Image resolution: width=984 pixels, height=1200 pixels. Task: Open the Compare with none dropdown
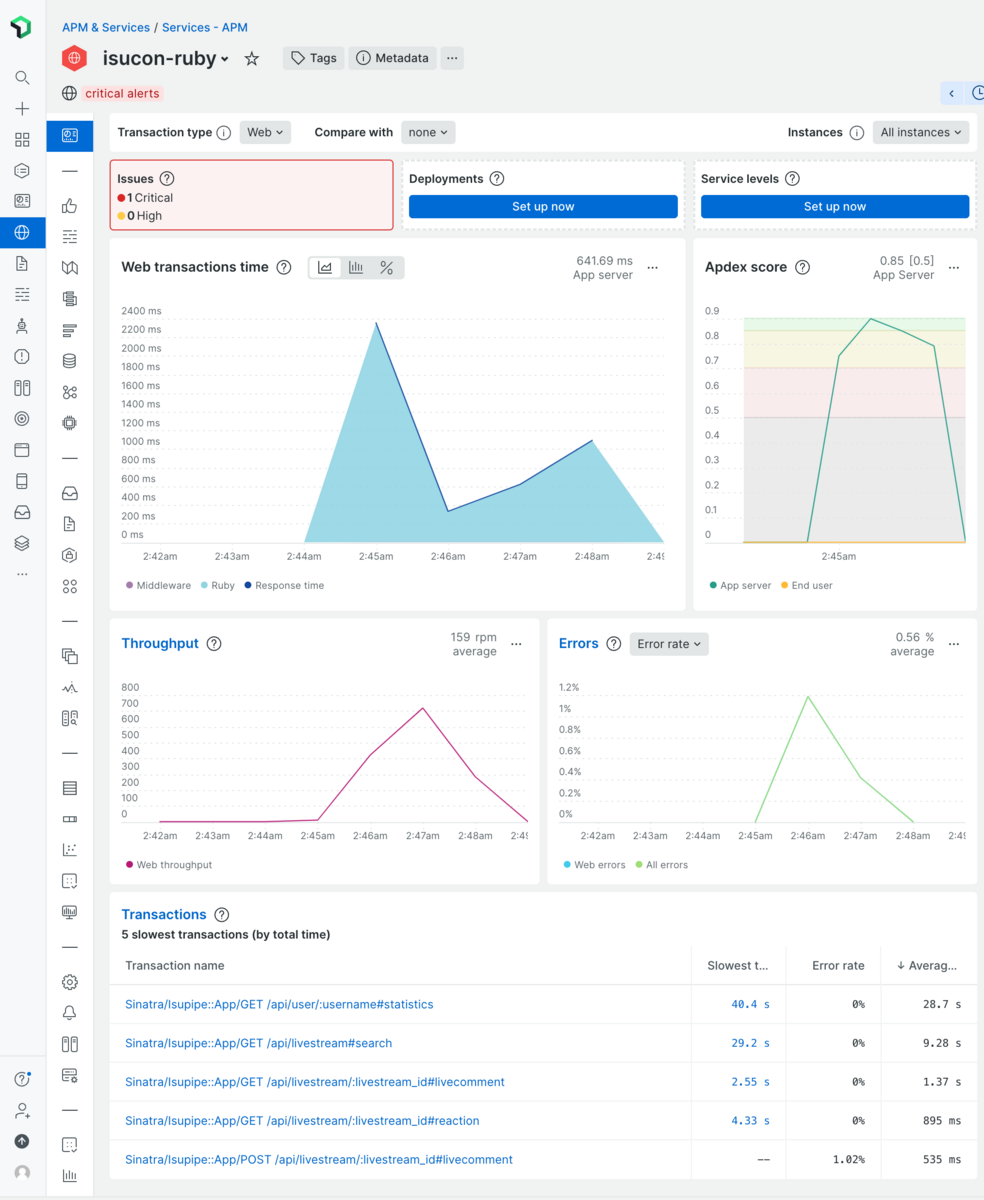pos(428,132)
